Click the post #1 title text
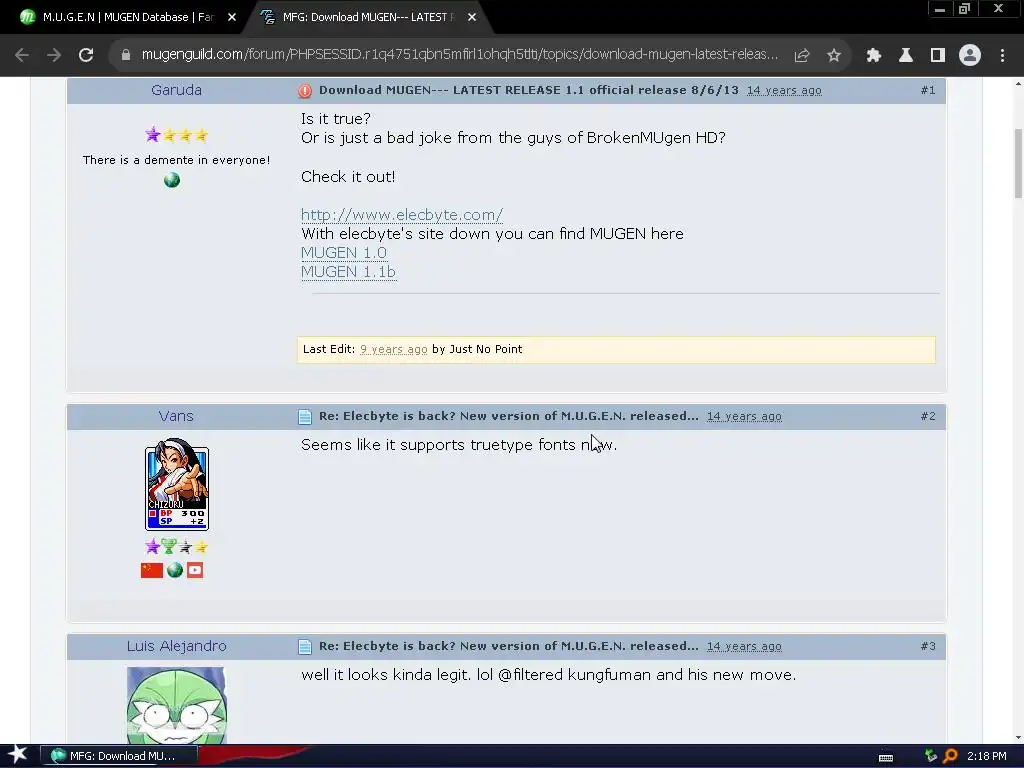The height and width of the screenshot is (768, 1024). [x=528, y=90]
